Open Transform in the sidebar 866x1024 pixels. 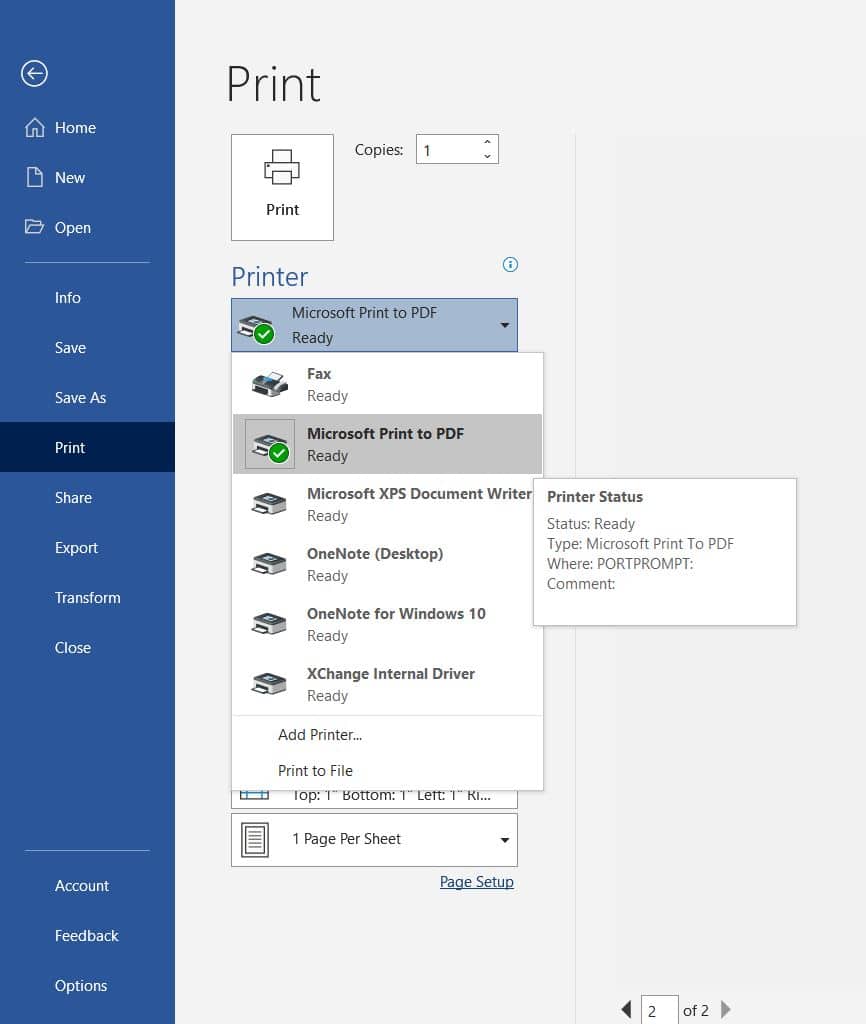pos(88,598)
